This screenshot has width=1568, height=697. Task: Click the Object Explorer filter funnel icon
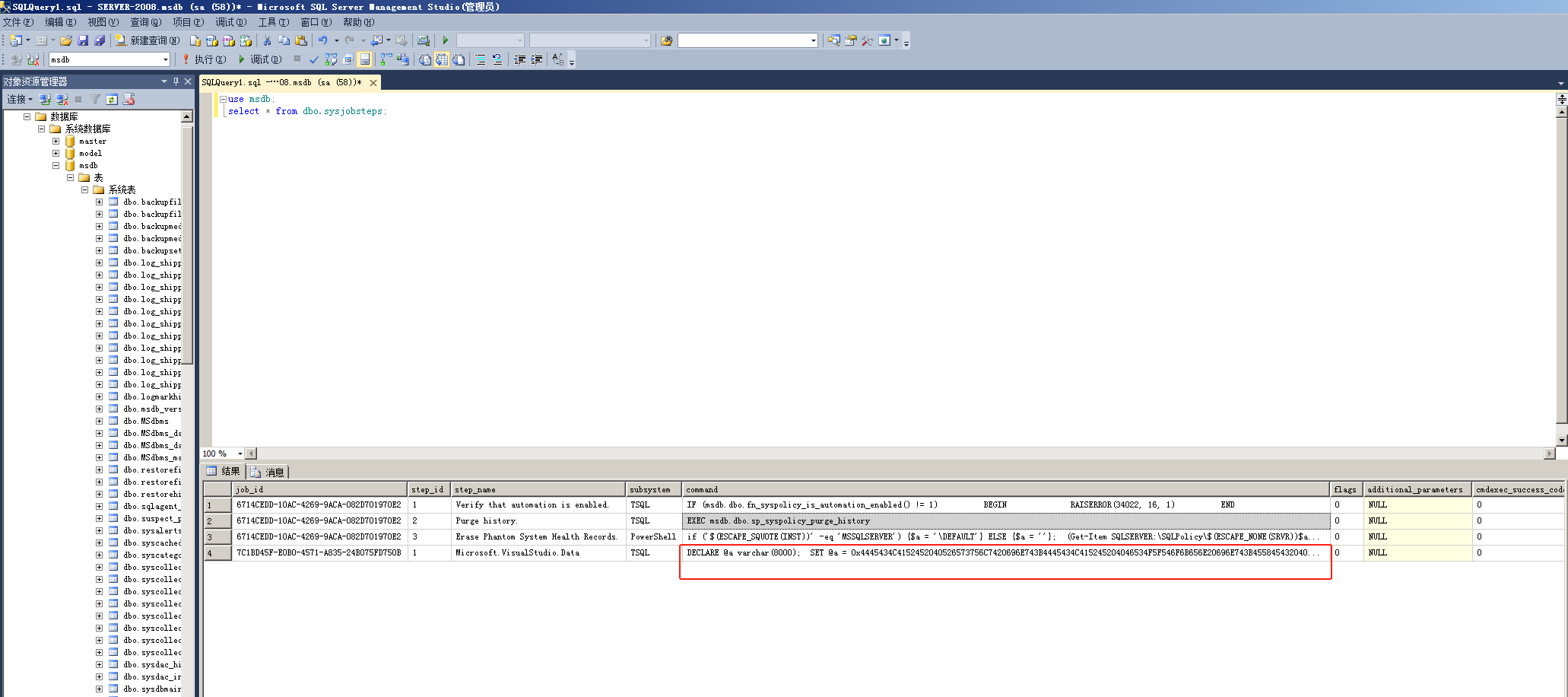(95, 99)
